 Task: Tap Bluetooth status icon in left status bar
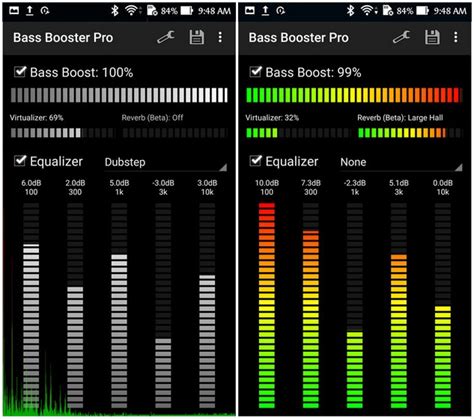[115, 11]
